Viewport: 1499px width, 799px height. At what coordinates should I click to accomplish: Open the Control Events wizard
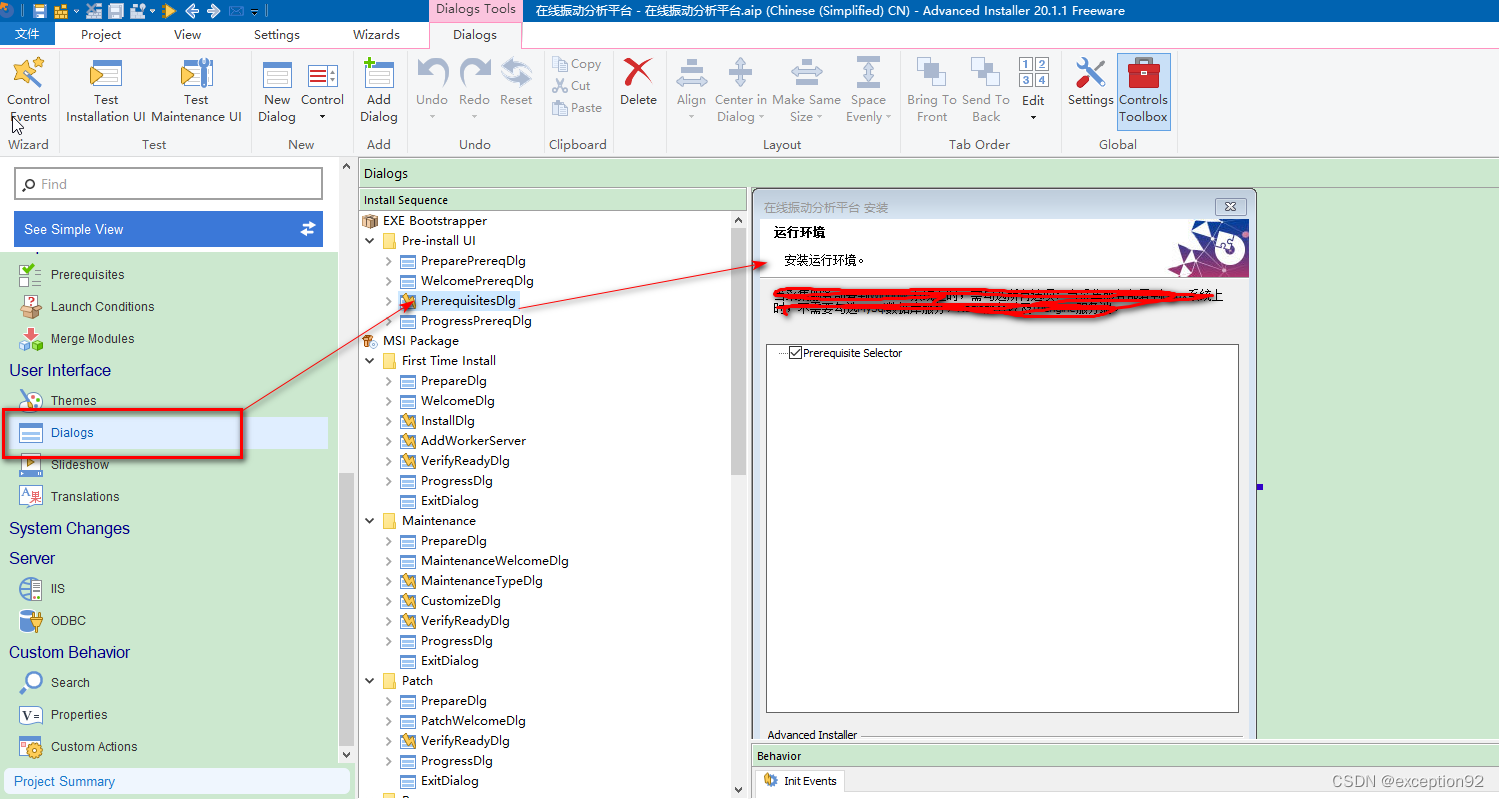[28, 91]
